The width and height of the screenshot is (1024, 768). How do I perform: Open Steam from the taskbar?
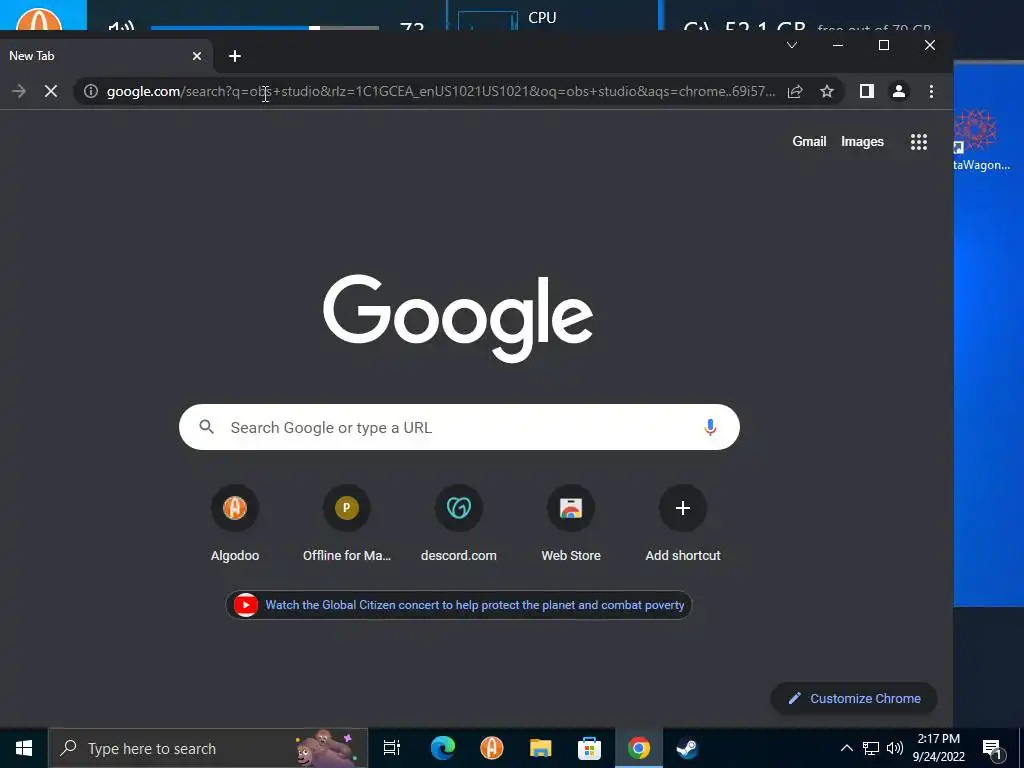pos(687,748)
